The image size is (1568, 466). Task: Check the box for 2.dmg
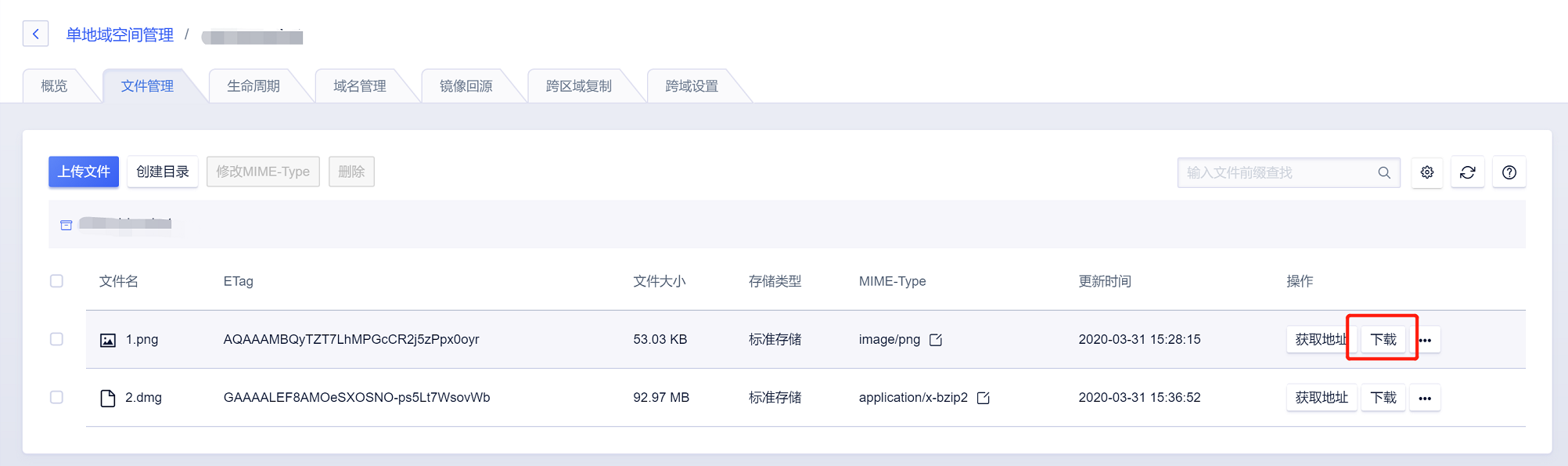(x=56, y=397)
